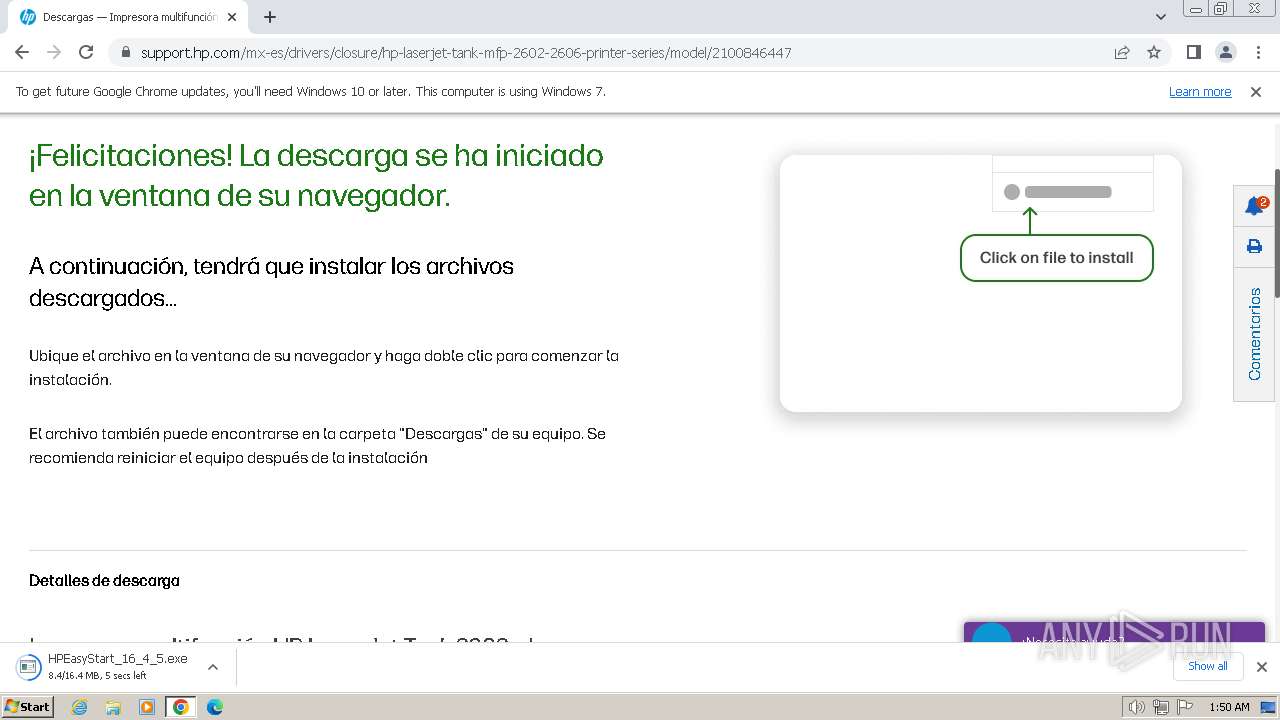This screenshot has width=1280, height=720.
Task: Expand the download item options arrow
Action: [212, 667]
